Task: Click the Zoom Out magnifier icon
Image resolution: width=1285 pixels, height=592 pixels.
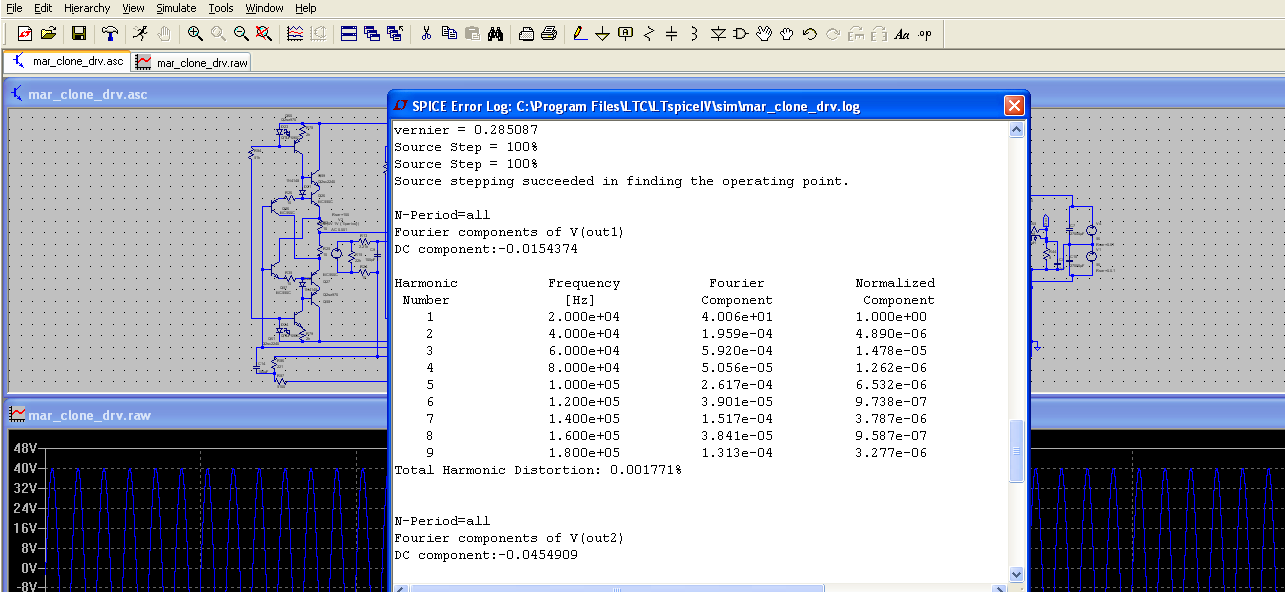Action: click(241, 33)
